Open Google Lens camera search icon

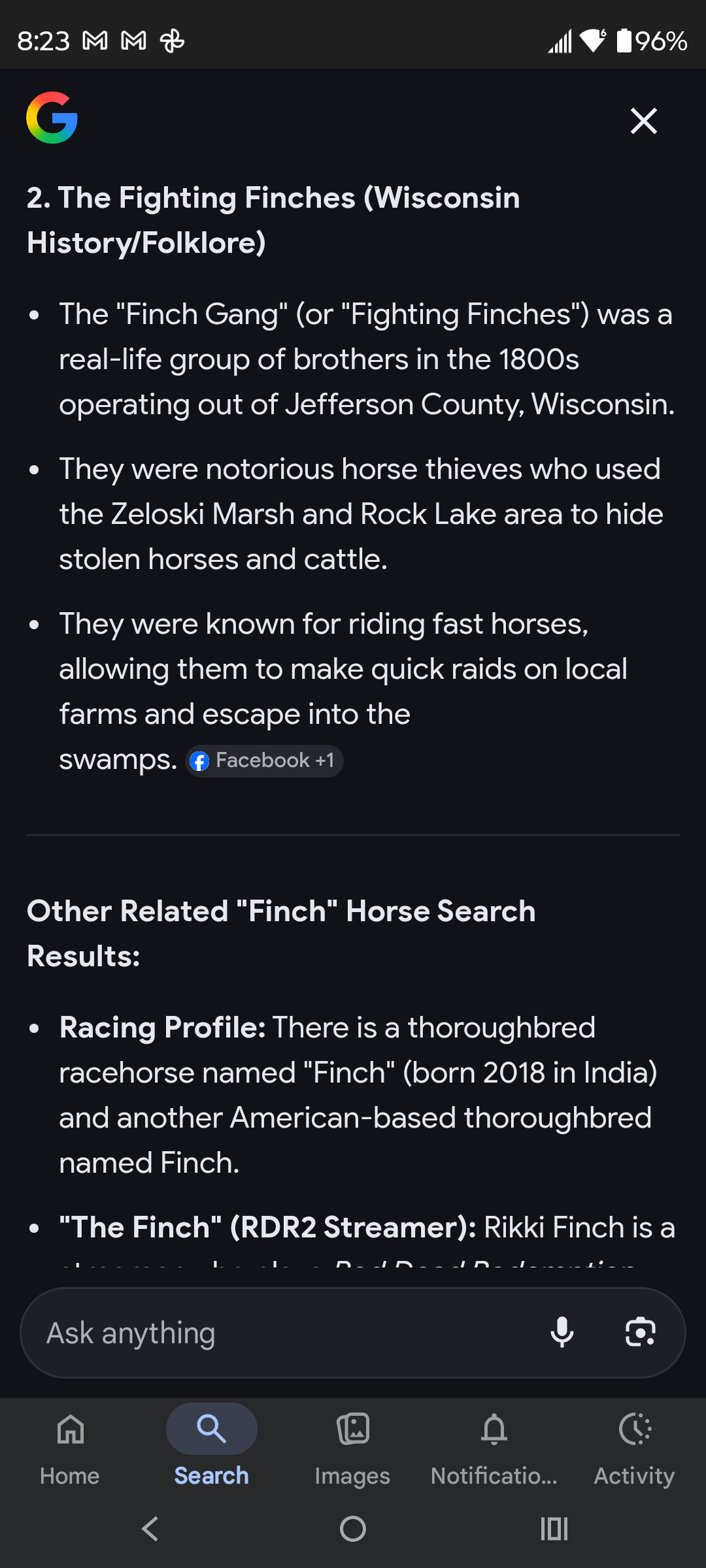coord(641,1333)
